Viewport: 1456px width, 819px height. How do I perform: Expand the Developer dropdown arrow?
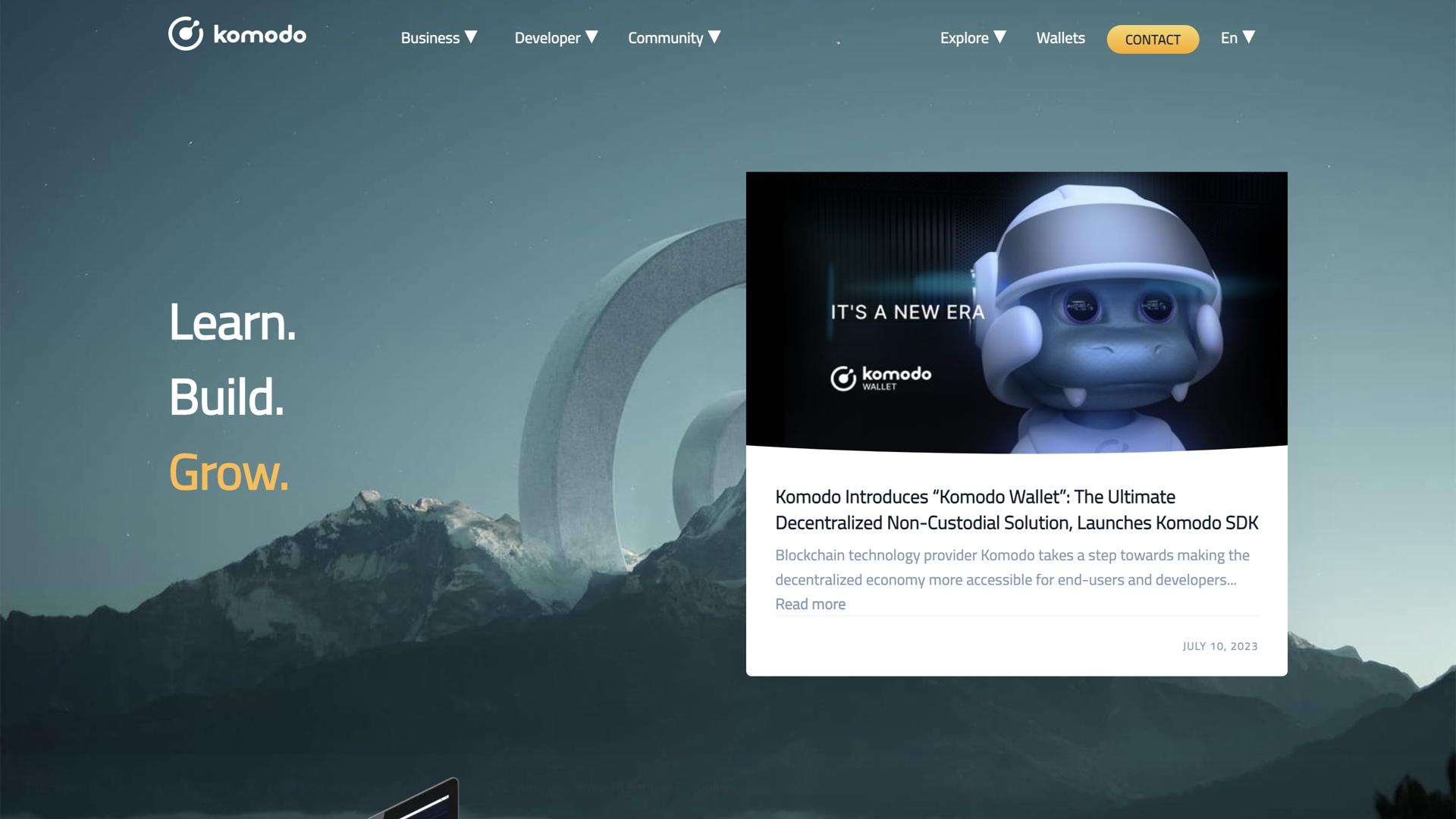coord(592,37)
